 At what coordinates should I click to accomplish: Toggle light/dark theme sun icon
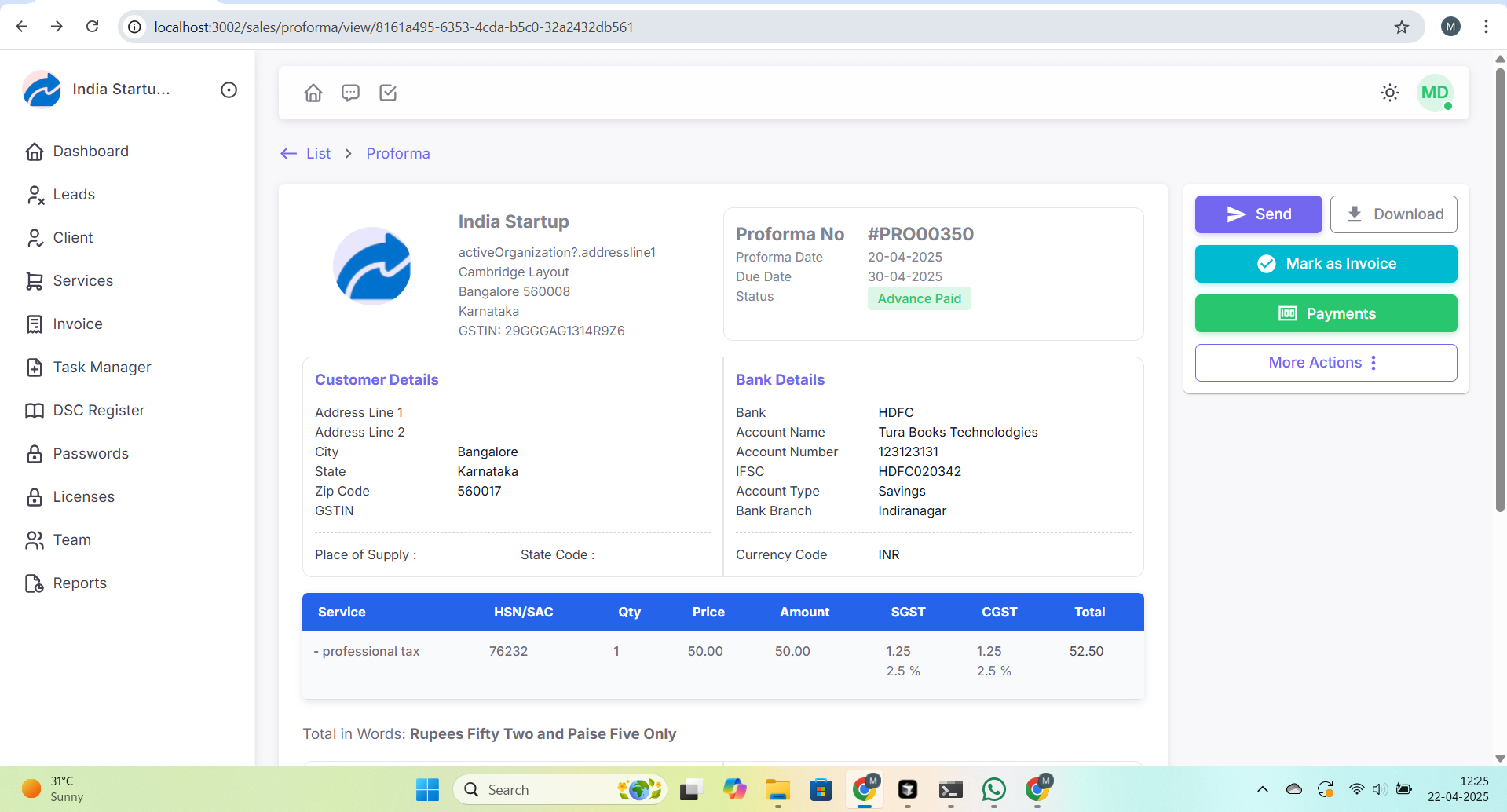coord(1389,93)
